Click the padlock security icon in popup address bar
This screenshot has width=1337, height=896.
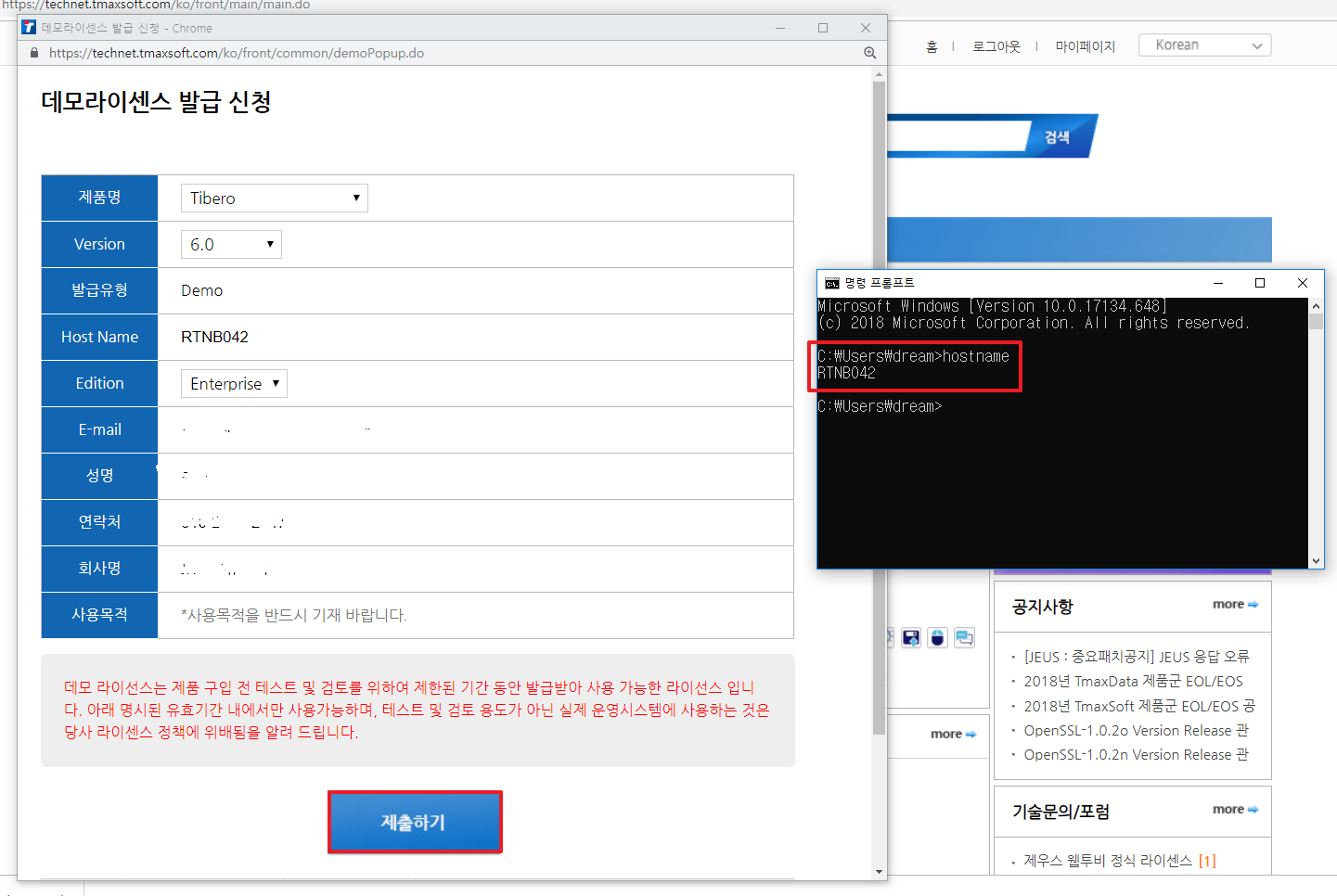[35, 53]
